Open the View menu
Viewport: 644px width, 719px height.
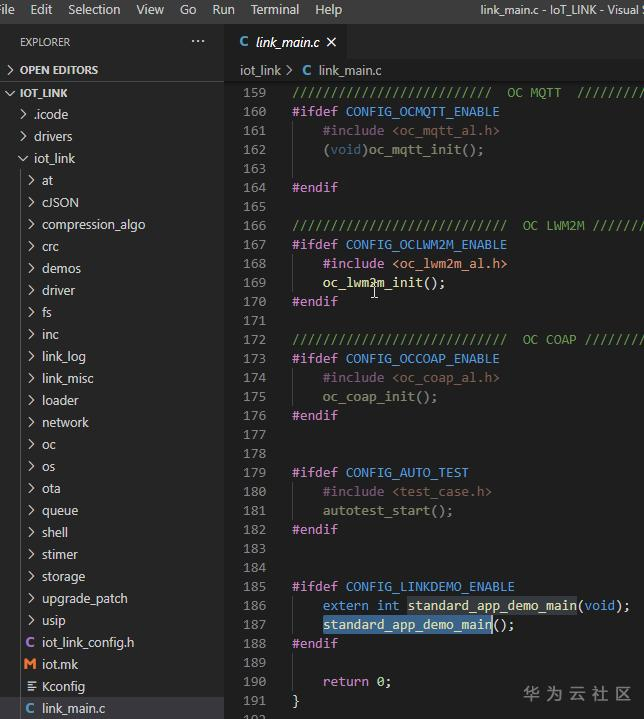[150, 10]
